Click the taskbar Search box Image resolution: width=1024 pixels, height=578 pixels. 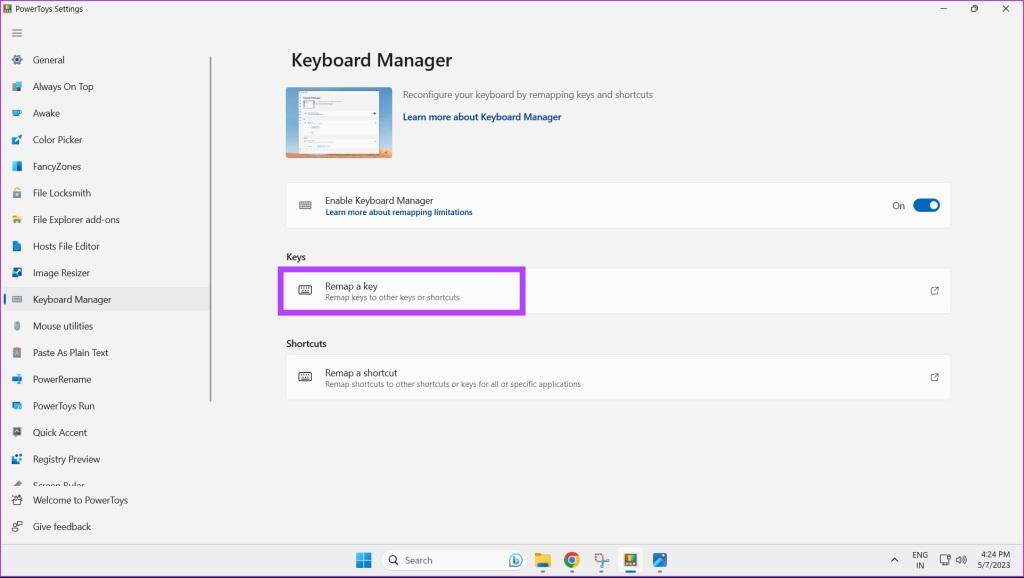pos(452,560)
